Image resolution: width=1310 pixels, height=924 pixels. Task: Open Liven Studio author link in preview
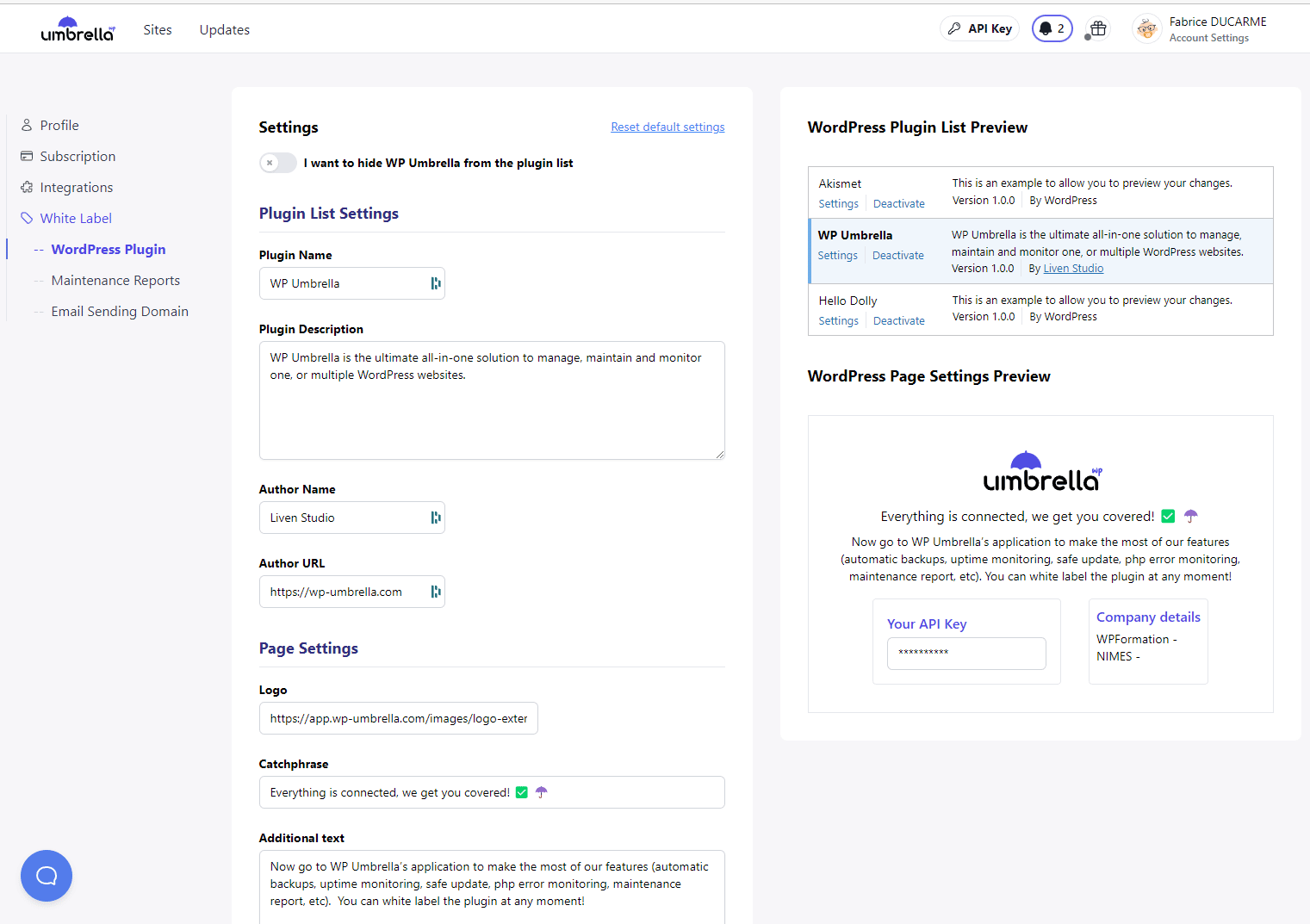click(x=1073, y=269)
